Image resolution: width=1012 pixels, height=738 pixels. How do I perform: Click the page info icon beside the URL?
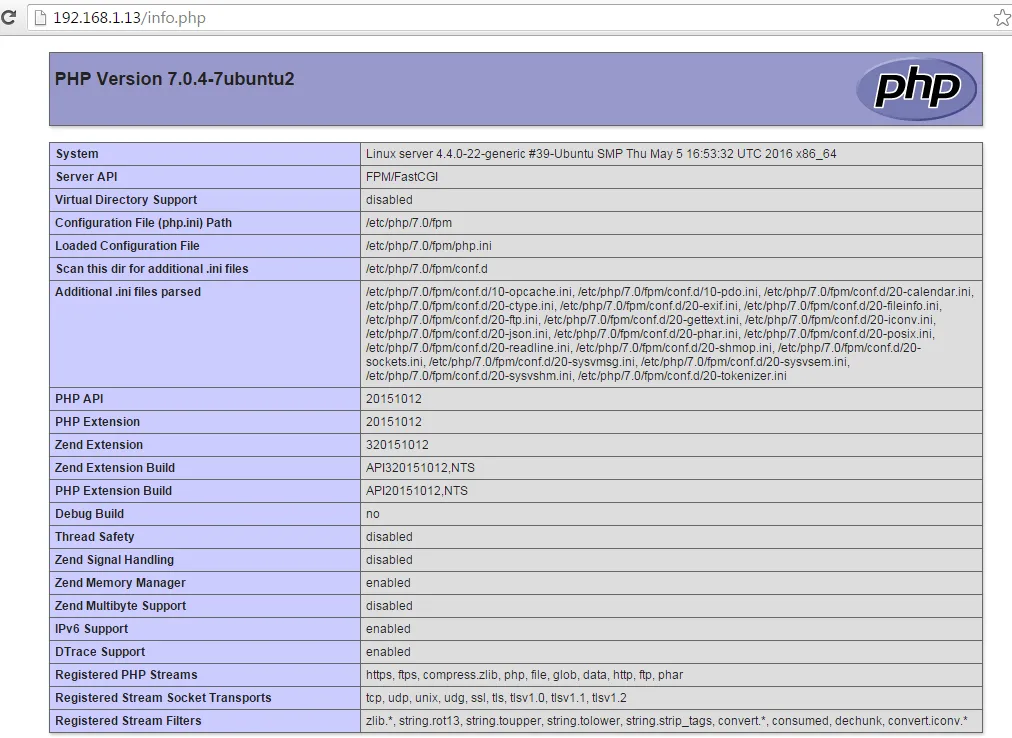[39, 18]
